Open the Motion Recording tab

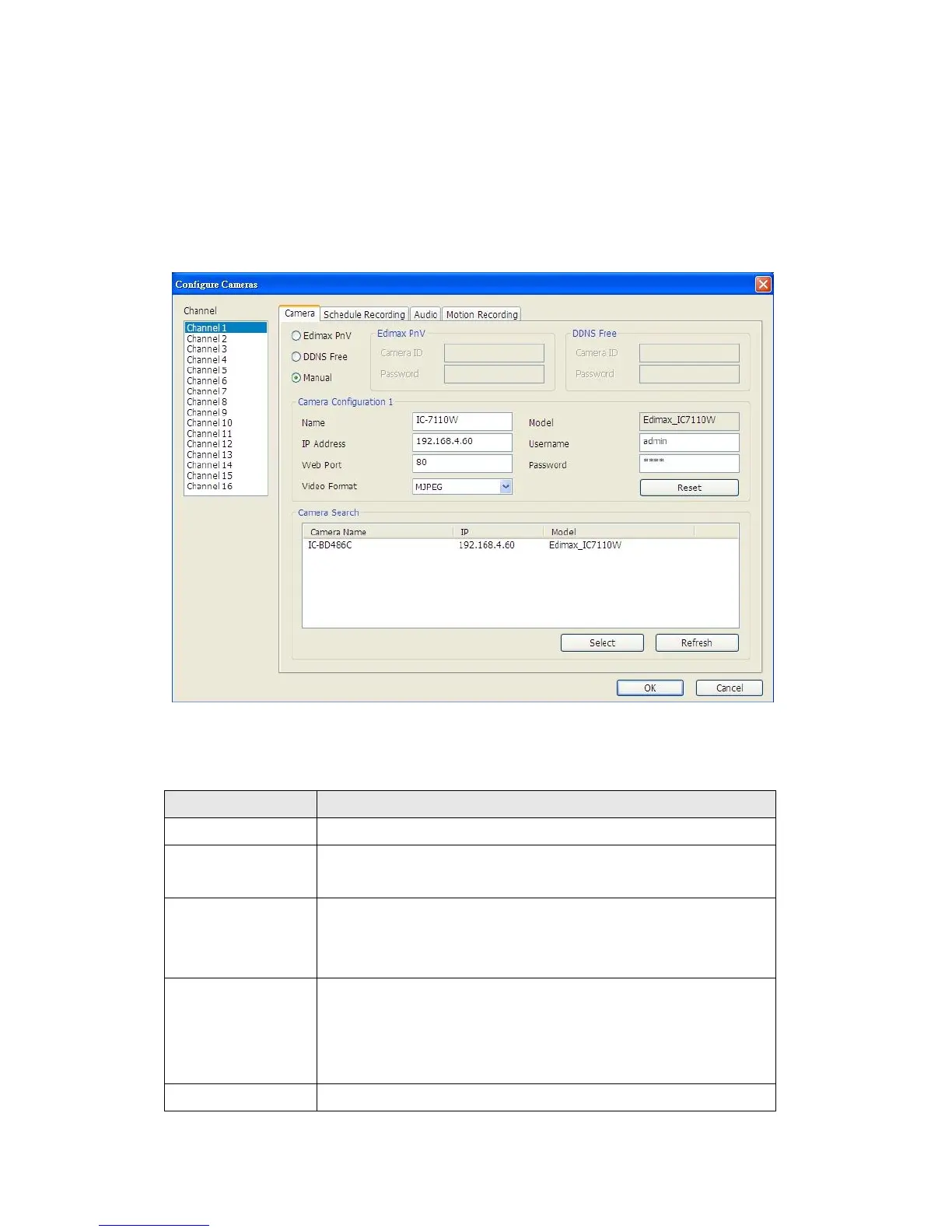pyautogui.click(x=481, y=314)
